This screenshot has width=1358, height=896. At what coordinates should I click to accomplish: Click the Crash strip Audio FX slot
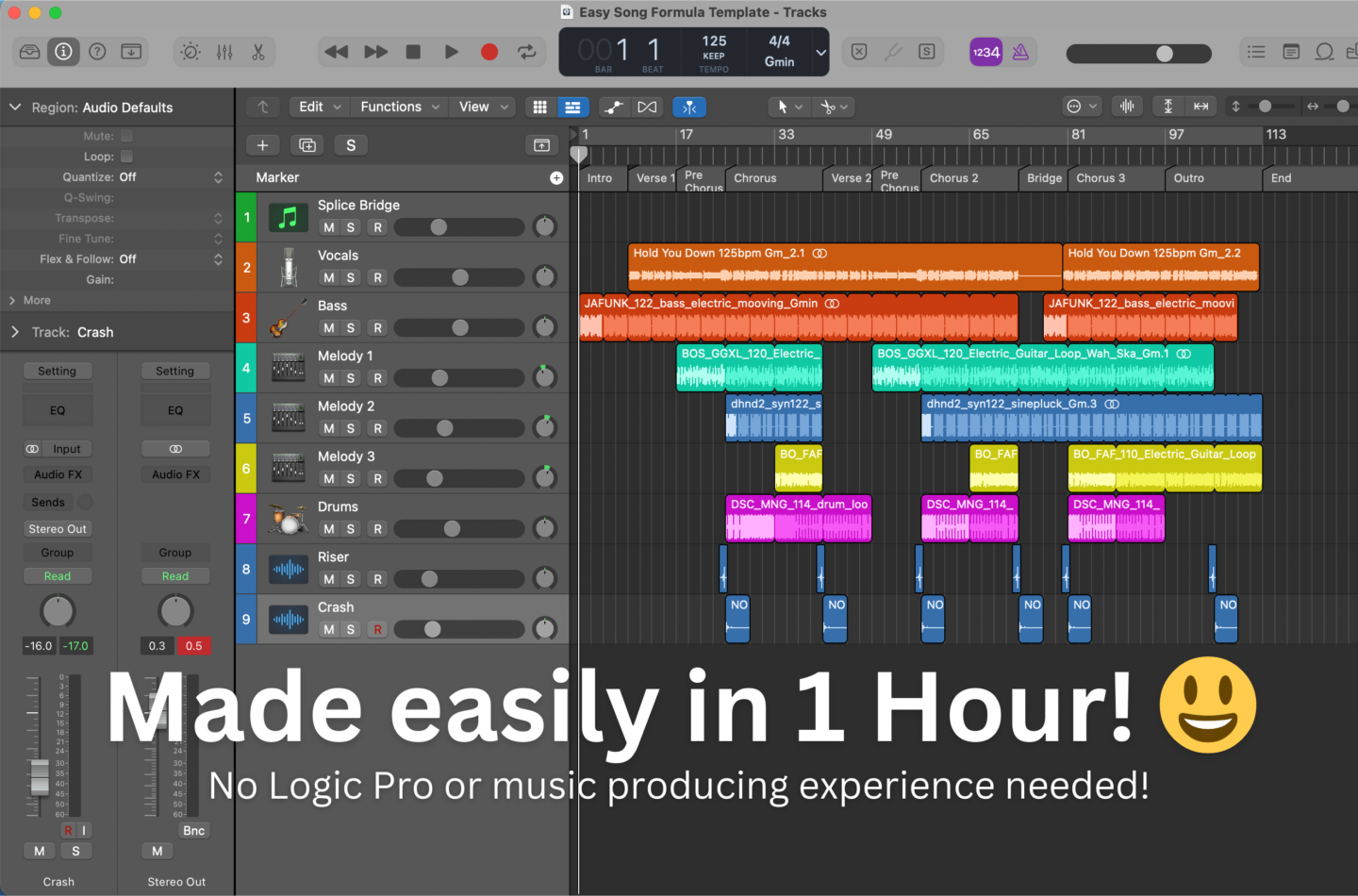pyautogui.click(x=58, y=474)
